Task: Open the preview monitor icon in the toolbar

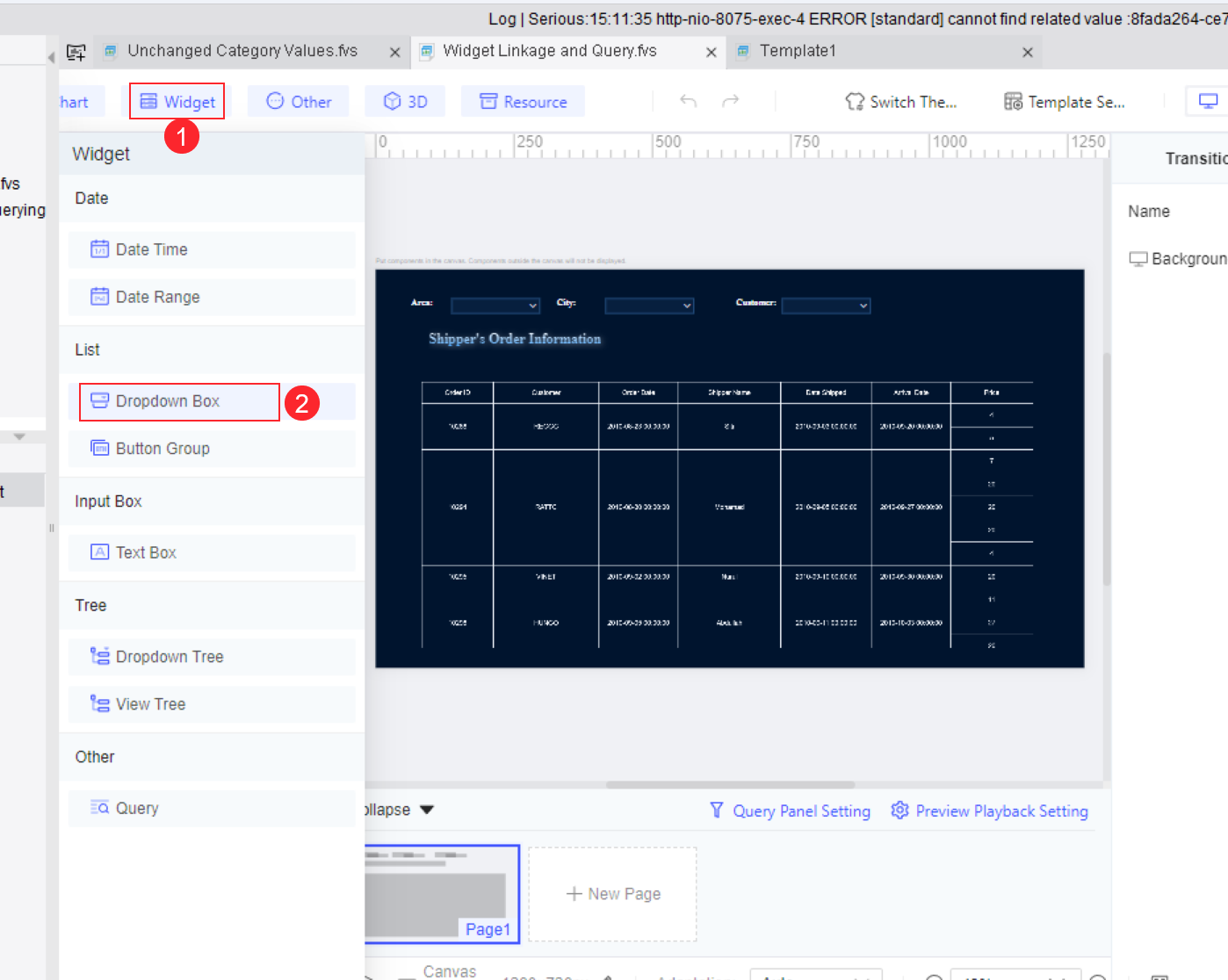Action: [1209, 102]
